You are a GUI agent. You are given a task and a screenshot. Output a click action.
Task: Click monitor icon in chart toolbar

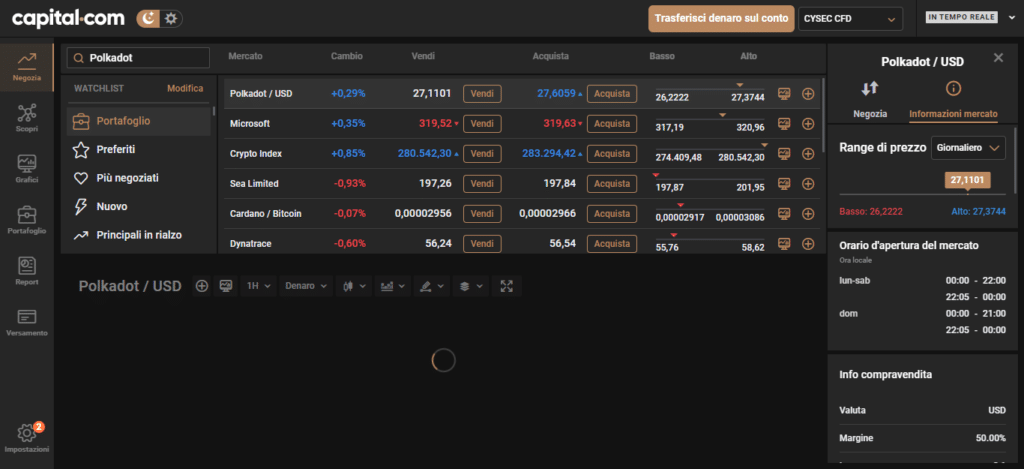pyautogui.click(x=227, y=286)
